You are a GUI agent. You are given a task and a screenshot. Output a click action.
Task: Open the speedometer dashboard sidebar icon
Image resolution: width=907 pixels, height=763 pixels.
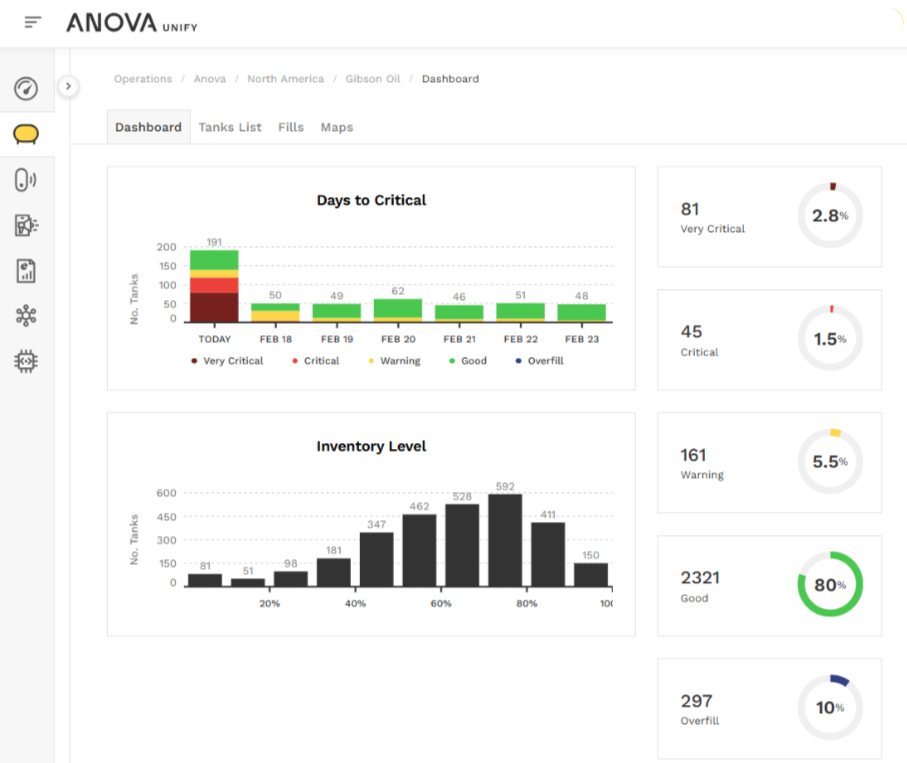[26, 89]
